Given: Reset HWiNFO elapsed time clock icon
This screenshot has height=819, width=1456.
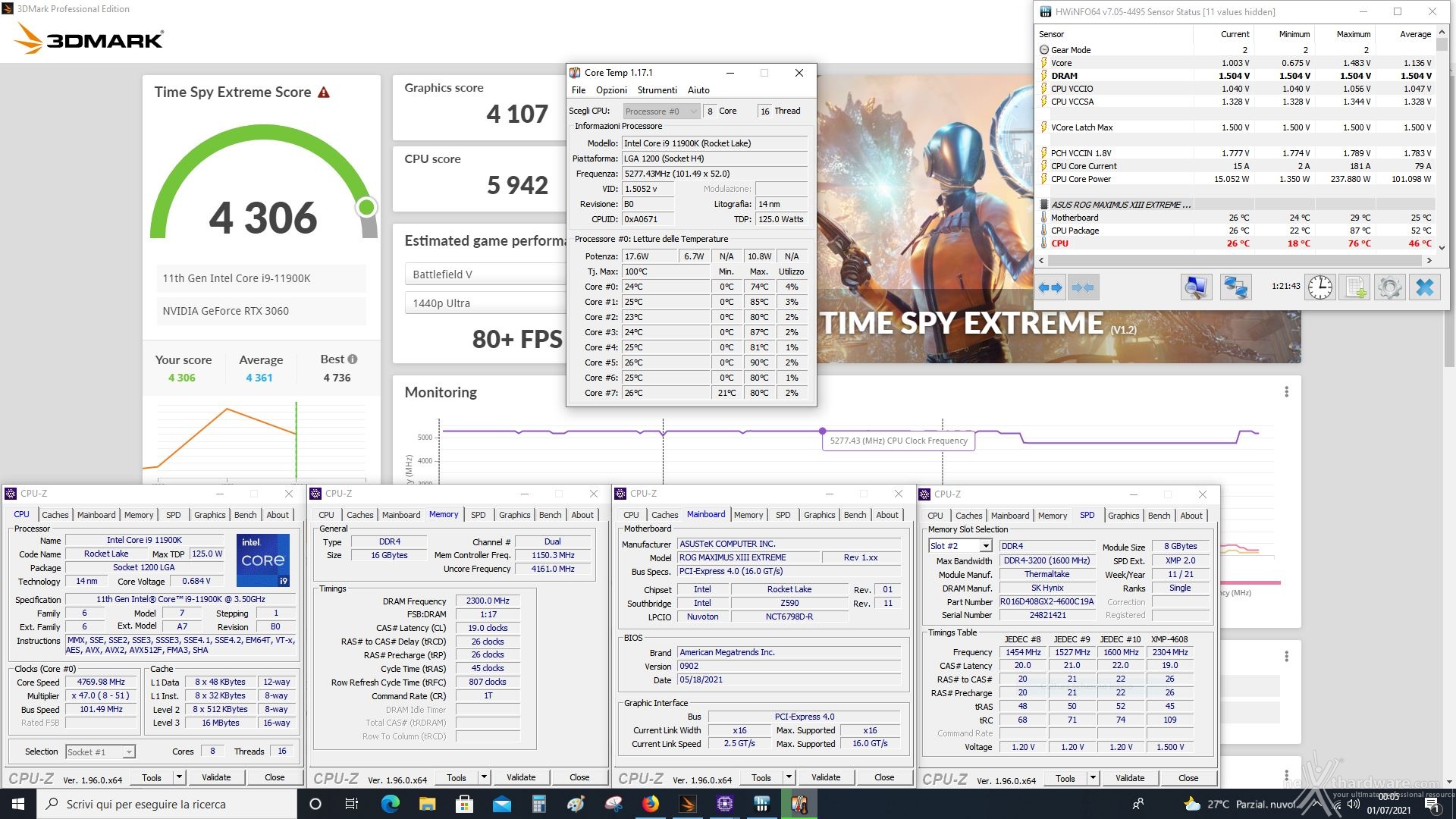Looking at the screenshot, I should (1320, 287).
